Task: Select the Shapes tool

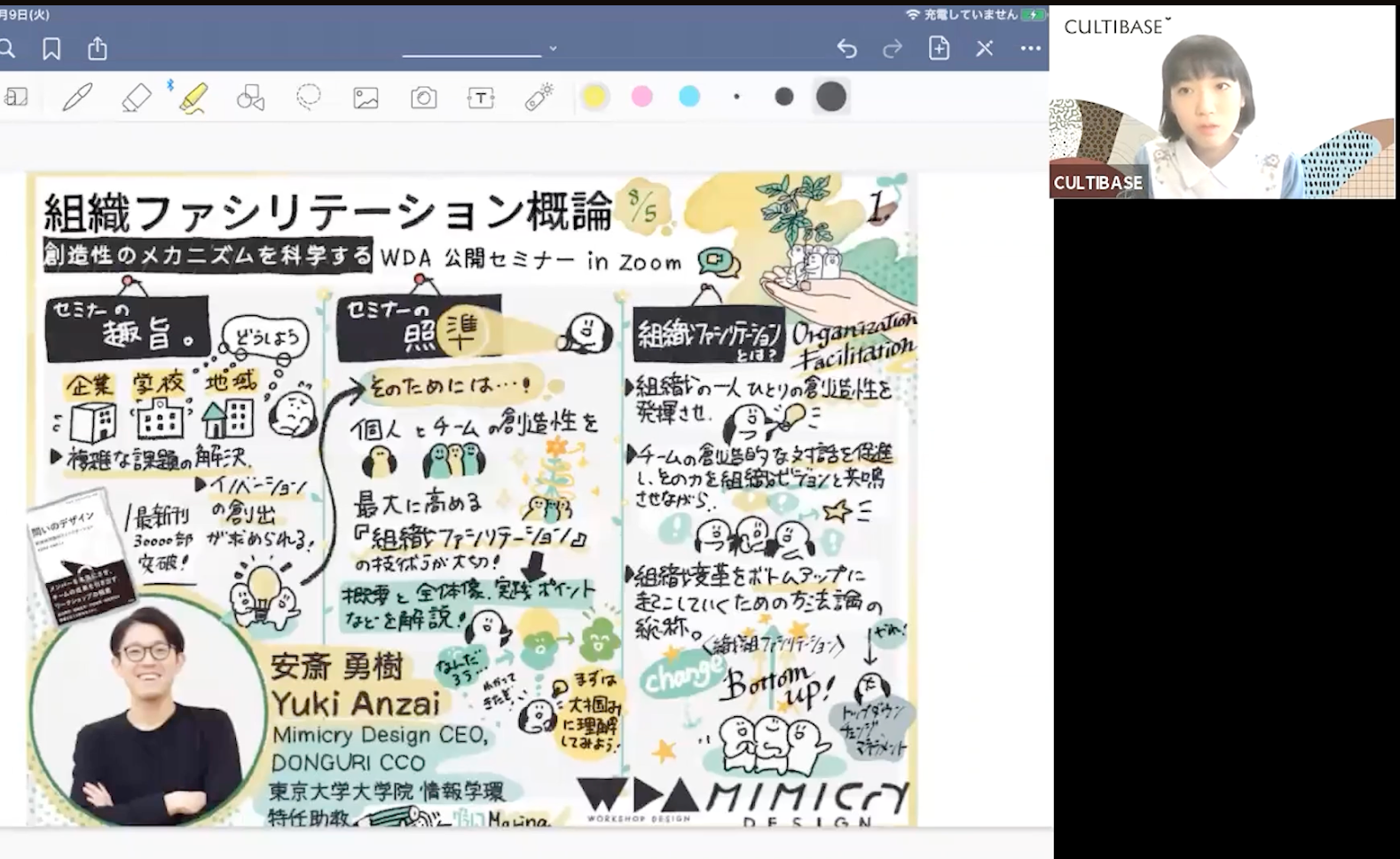Action: point(250,97)
